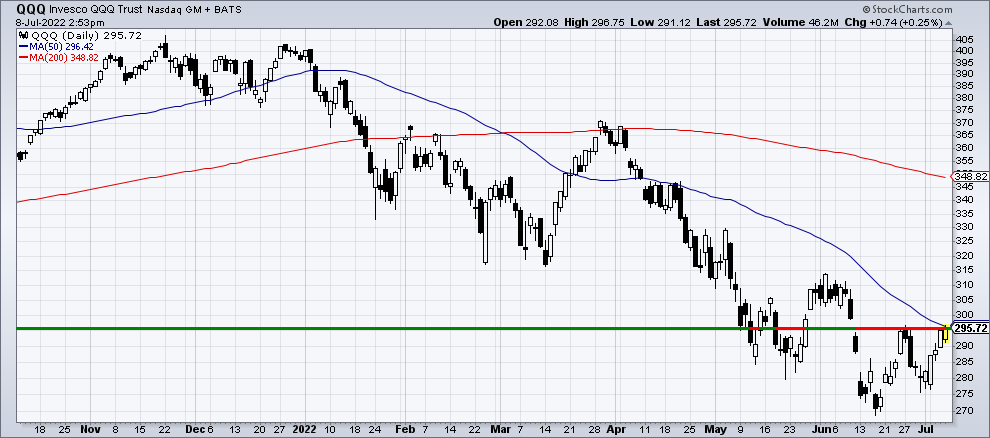This screenshot has width=990, height=438.
Task: Click the 15 date label in November
Action: pyautogui.click(x=140, y=429)
